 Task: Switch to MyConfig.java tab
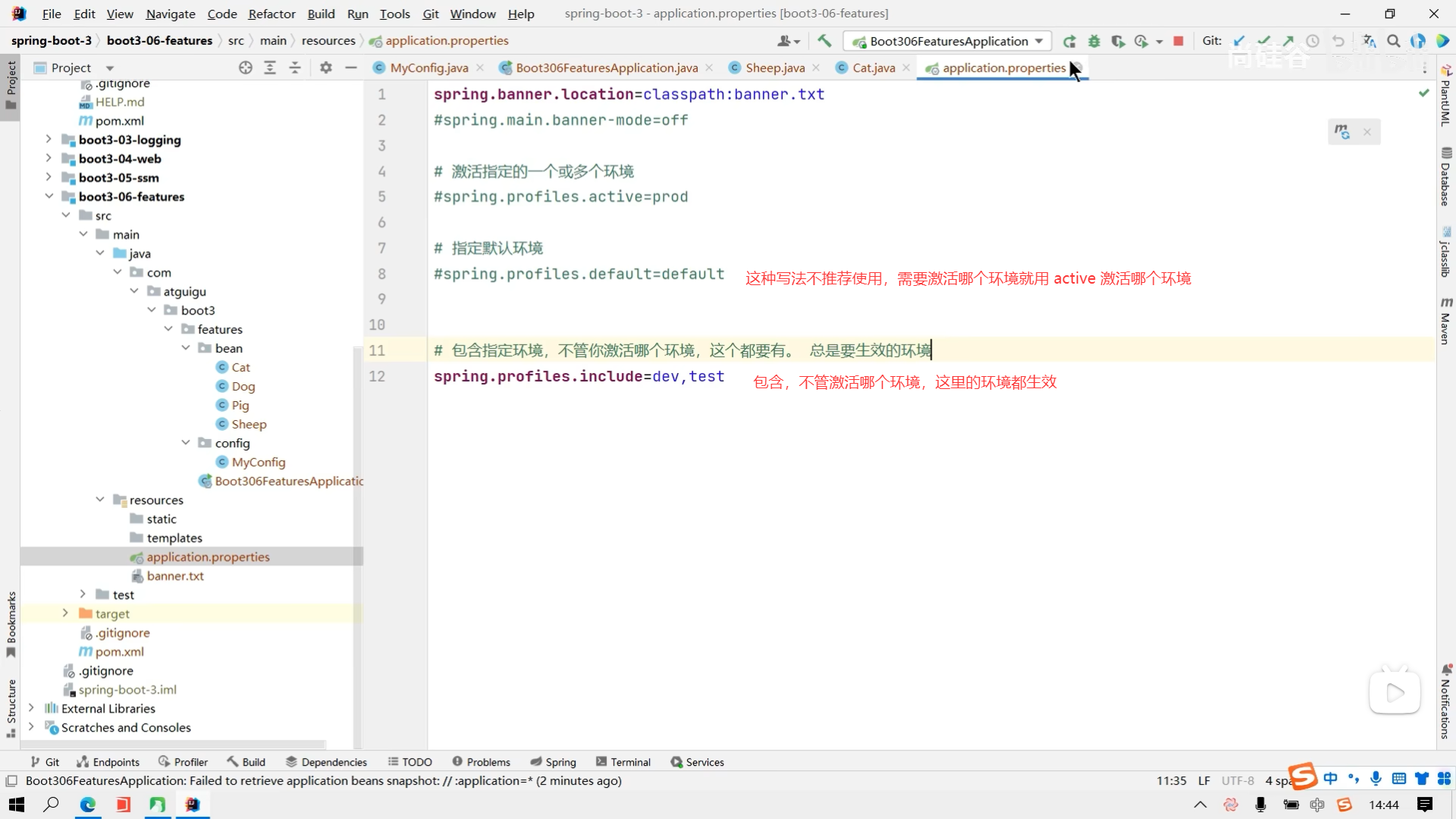[428, 67]
